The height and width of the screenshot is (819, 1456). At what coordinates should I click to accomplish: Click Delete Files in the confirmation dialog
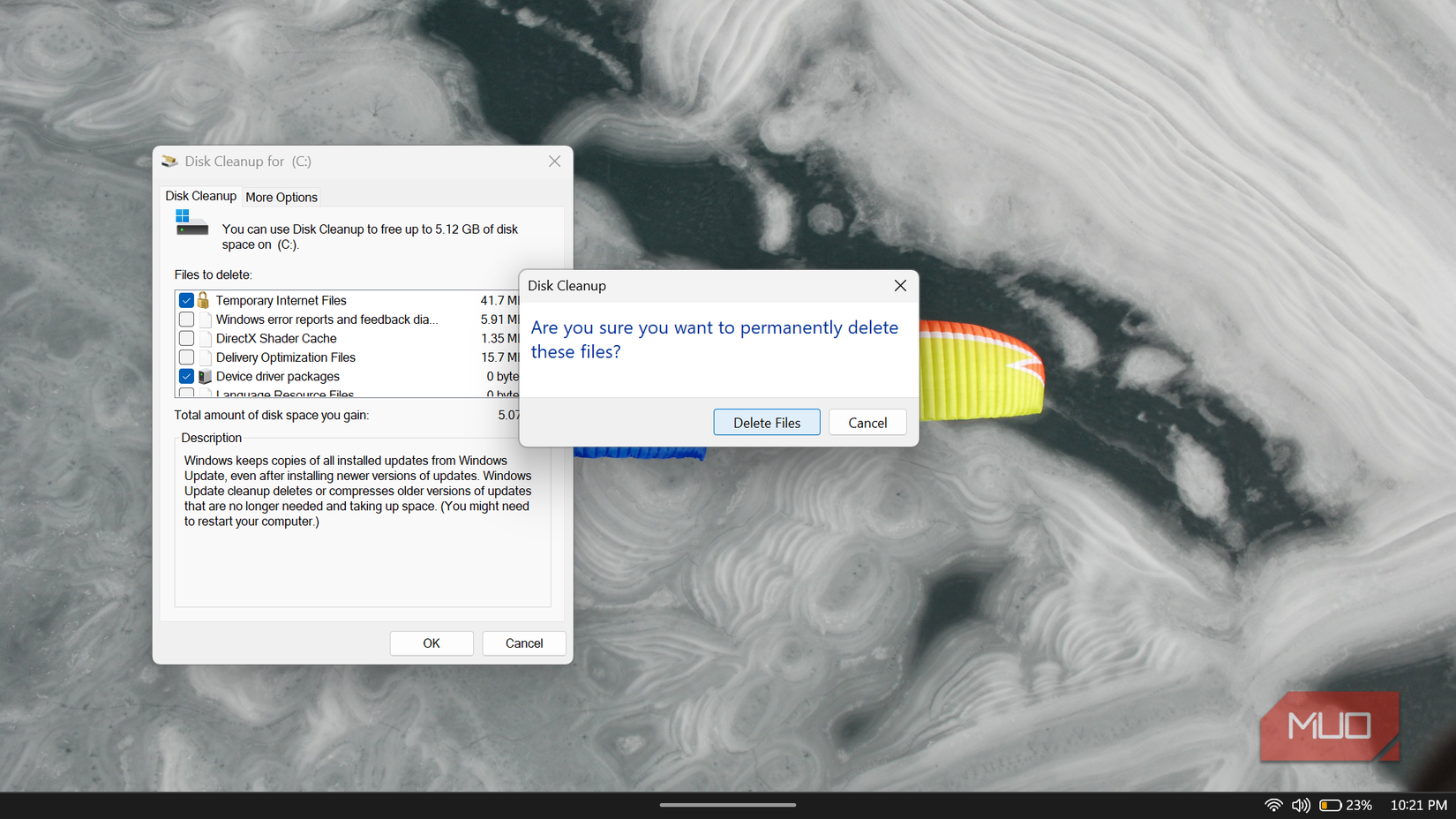pos(767,423)
